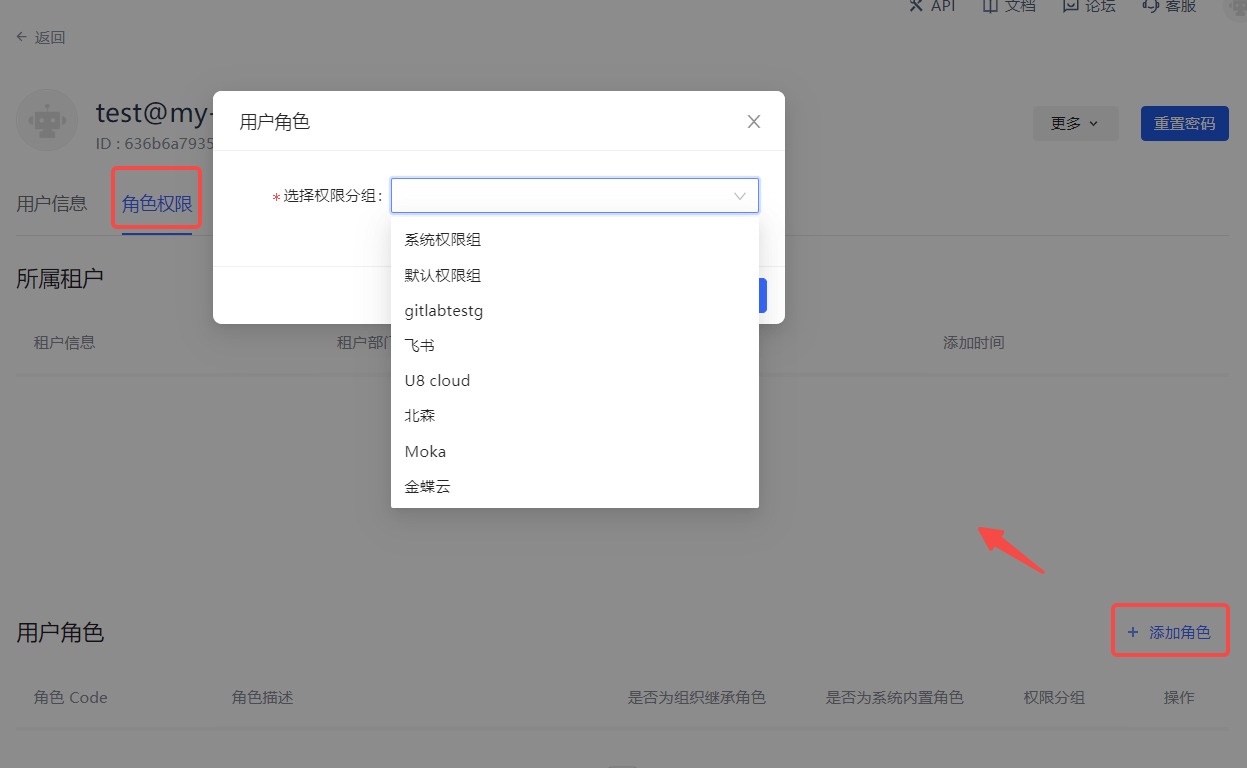Select 系统权限组 from the list
Viewport: 1247px width, 768px height.
[443, 240]
